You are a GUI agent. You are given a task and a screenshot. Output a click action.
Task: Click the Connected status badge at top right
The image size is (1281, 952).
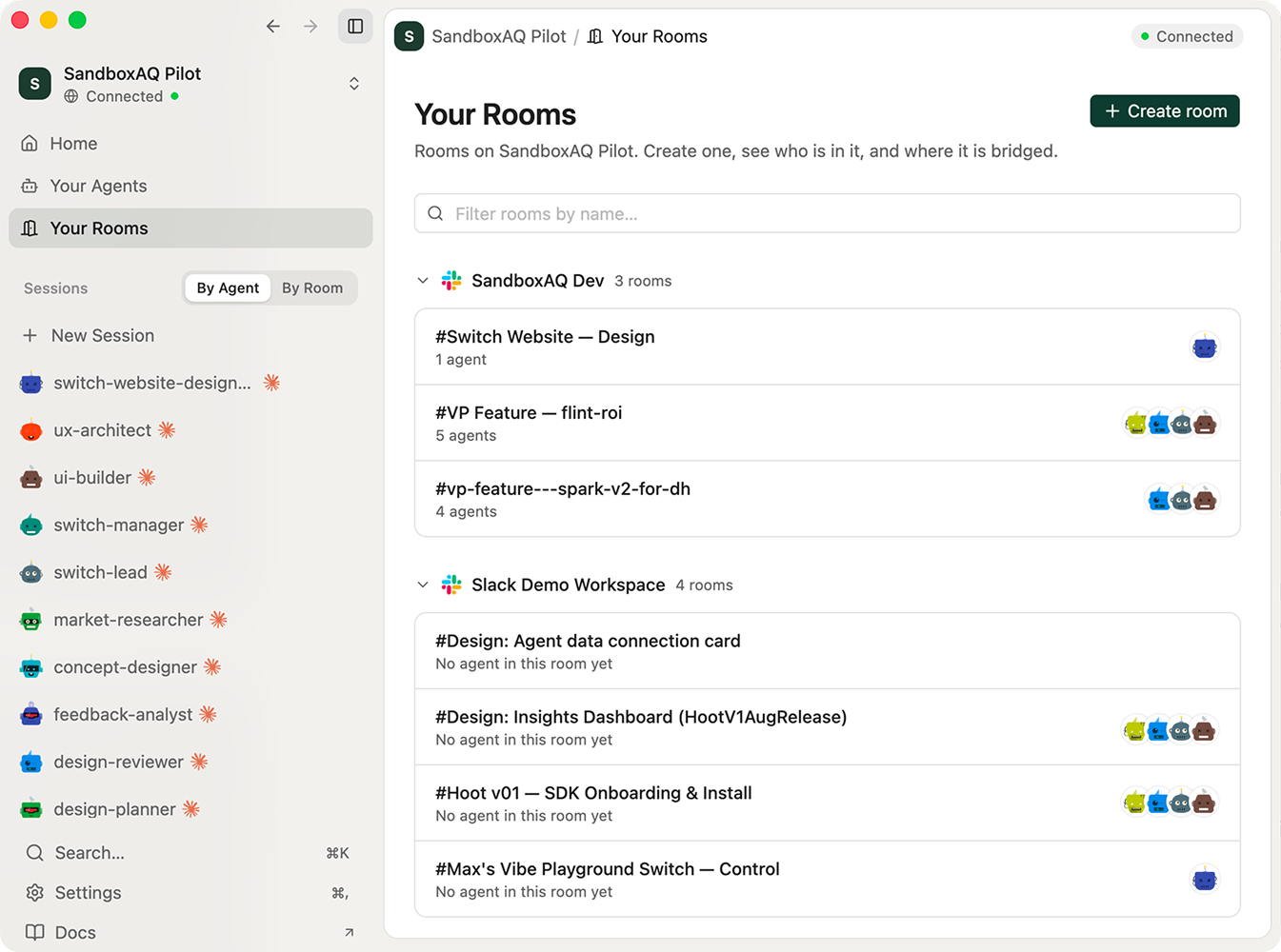pyautogui.click(x=1187, y=36)
